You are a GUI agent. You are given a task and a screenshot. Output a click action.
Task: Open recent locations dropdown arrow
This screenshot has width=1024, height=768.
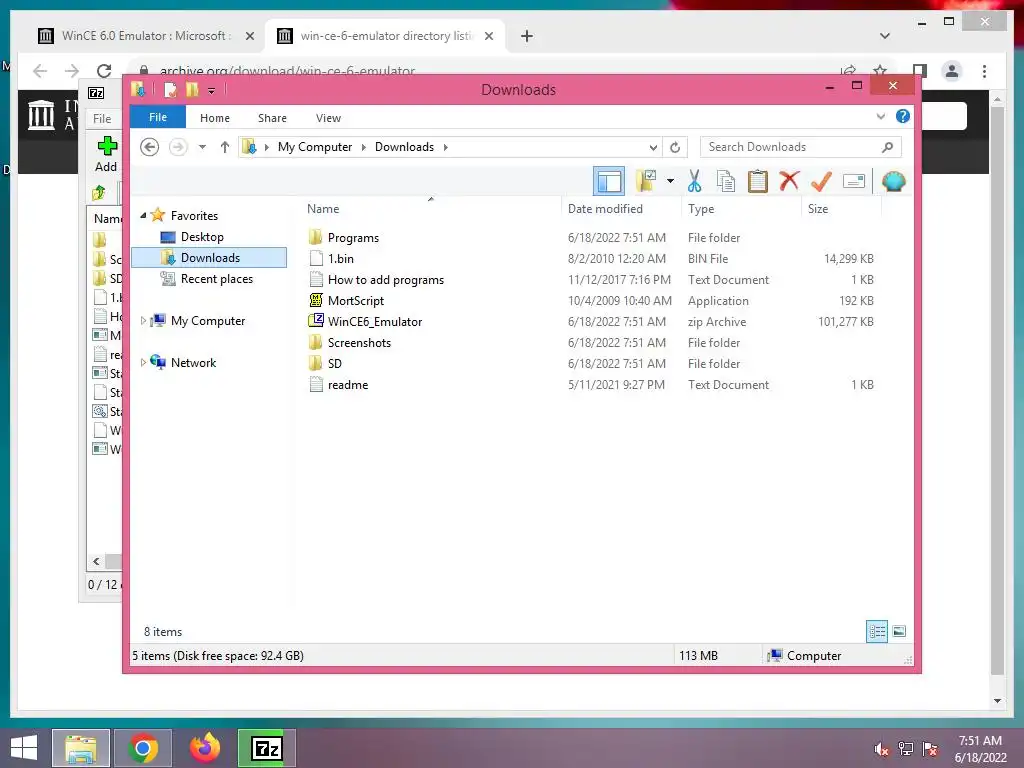click(202, 147)
